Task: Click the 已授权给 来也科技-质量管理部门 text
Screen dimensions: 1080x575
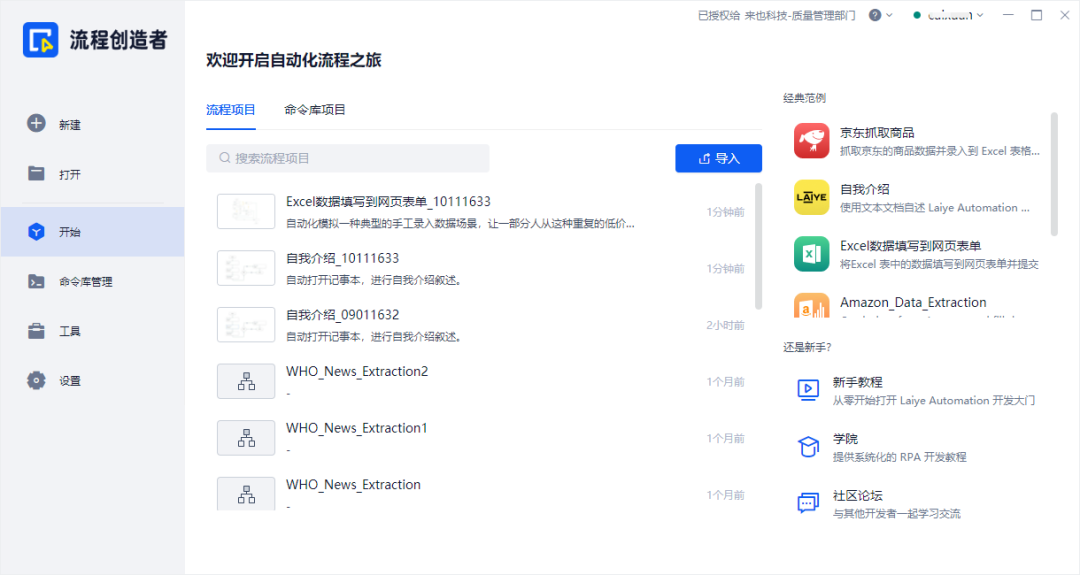Action: pyautogui.click(x=776, y=15)
